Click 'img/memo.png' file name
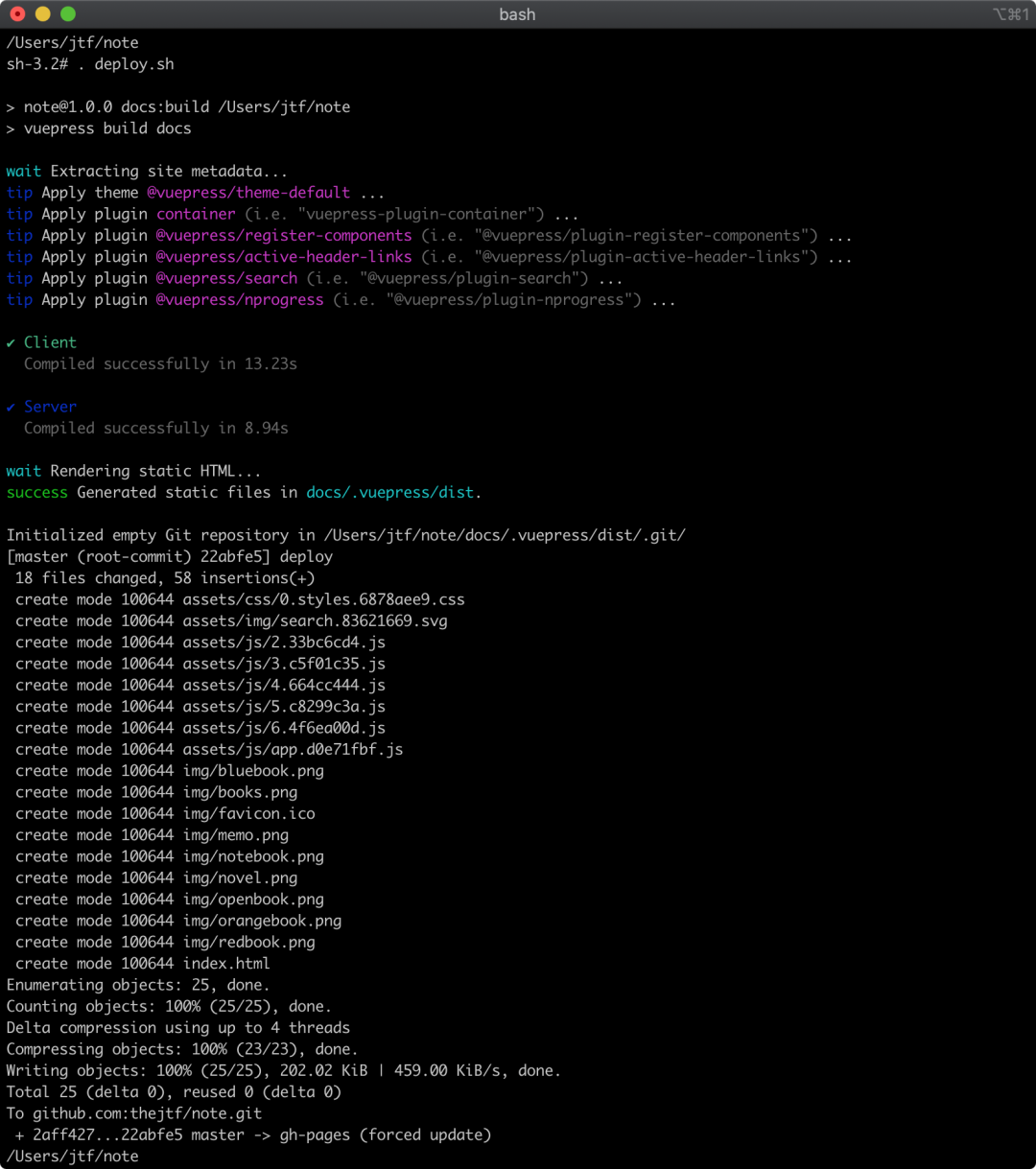 tap(236, 835)
